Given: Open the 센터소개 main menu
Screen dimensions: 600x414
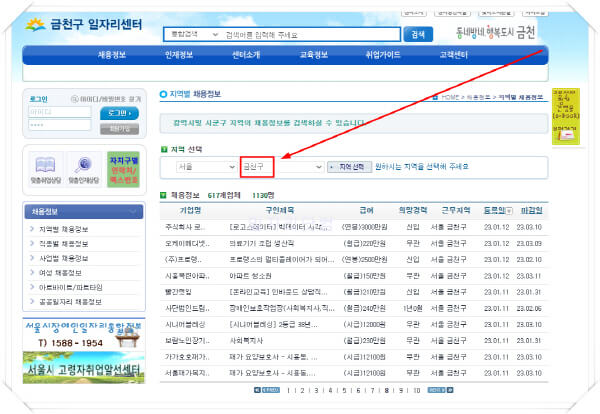Looking at the screenshot, I should (246, 55).
